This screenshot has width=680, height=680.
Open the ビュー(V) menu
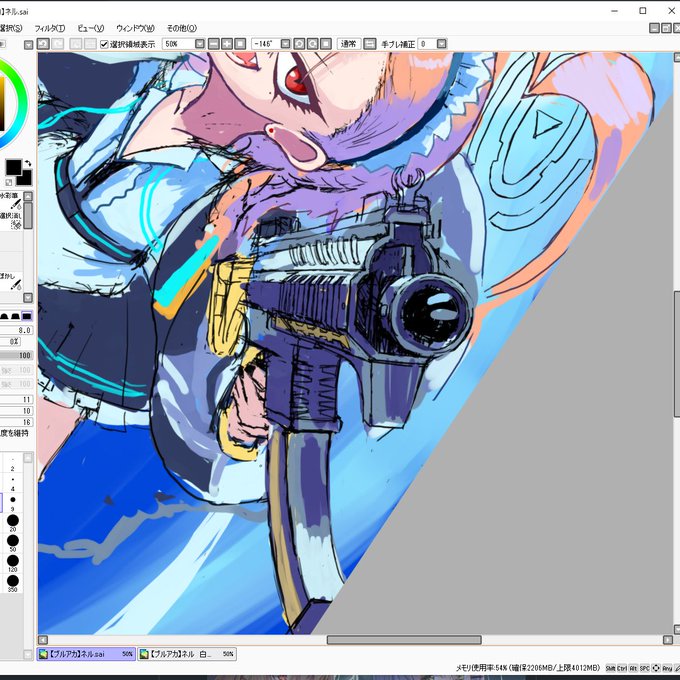pyautogui.click(x=91, y=28)
